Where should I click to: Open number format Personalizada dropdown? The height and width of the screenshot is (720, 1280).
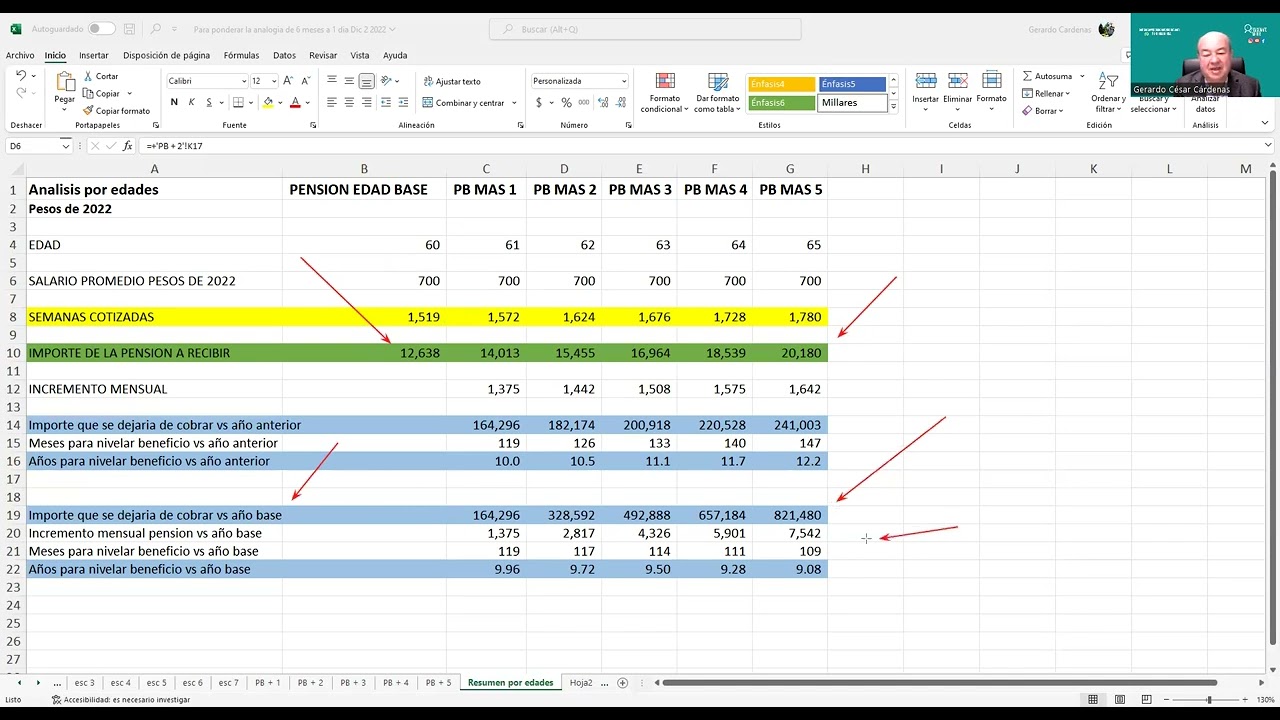(624, 81)
